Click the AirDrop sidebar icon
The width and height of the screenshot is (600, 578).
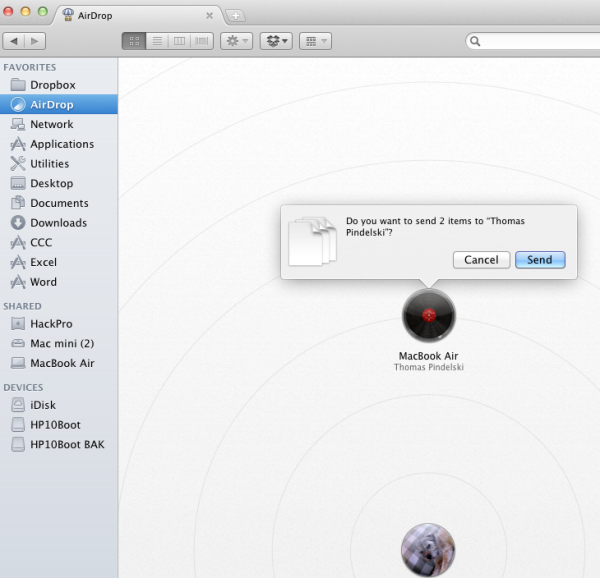[18, 104]
